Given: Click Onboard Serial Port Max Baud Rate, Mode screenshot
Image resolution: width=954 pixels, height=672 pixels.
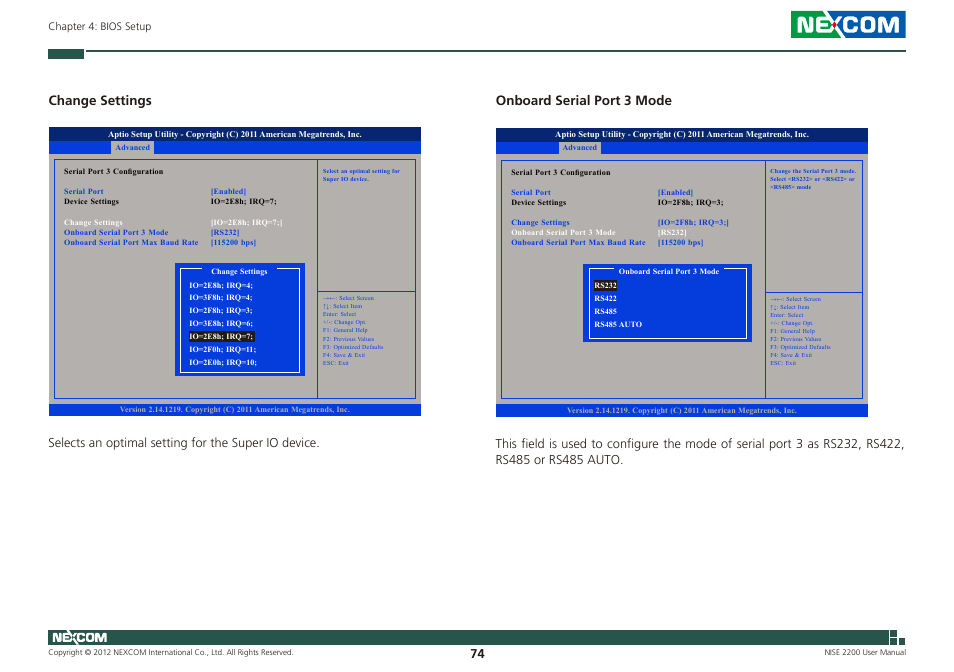Looking at the screenshot, I should tap(578, 242).
